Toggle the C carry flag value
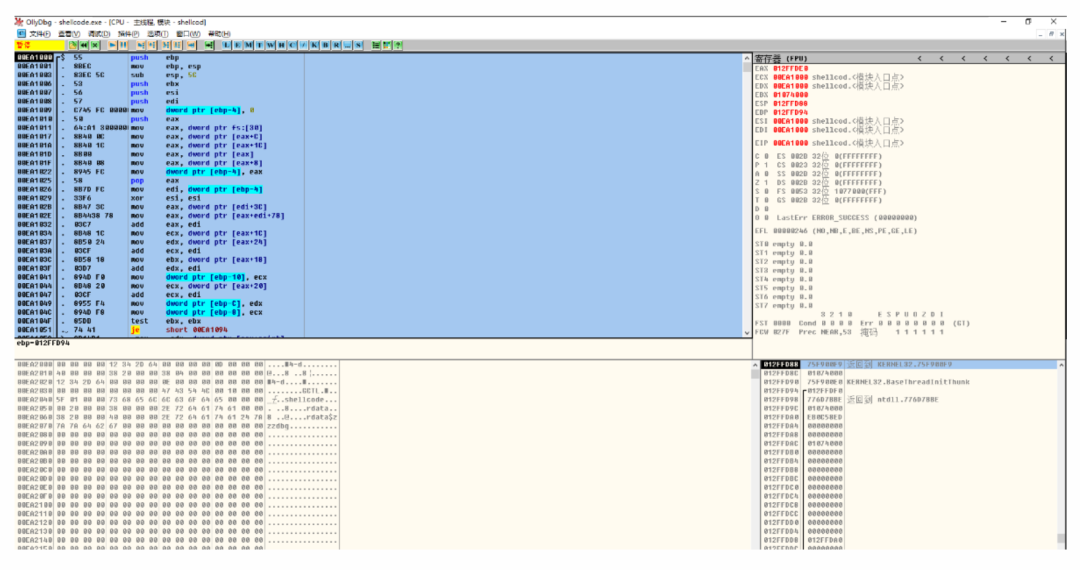1080x570 pixels. [767, 156]
